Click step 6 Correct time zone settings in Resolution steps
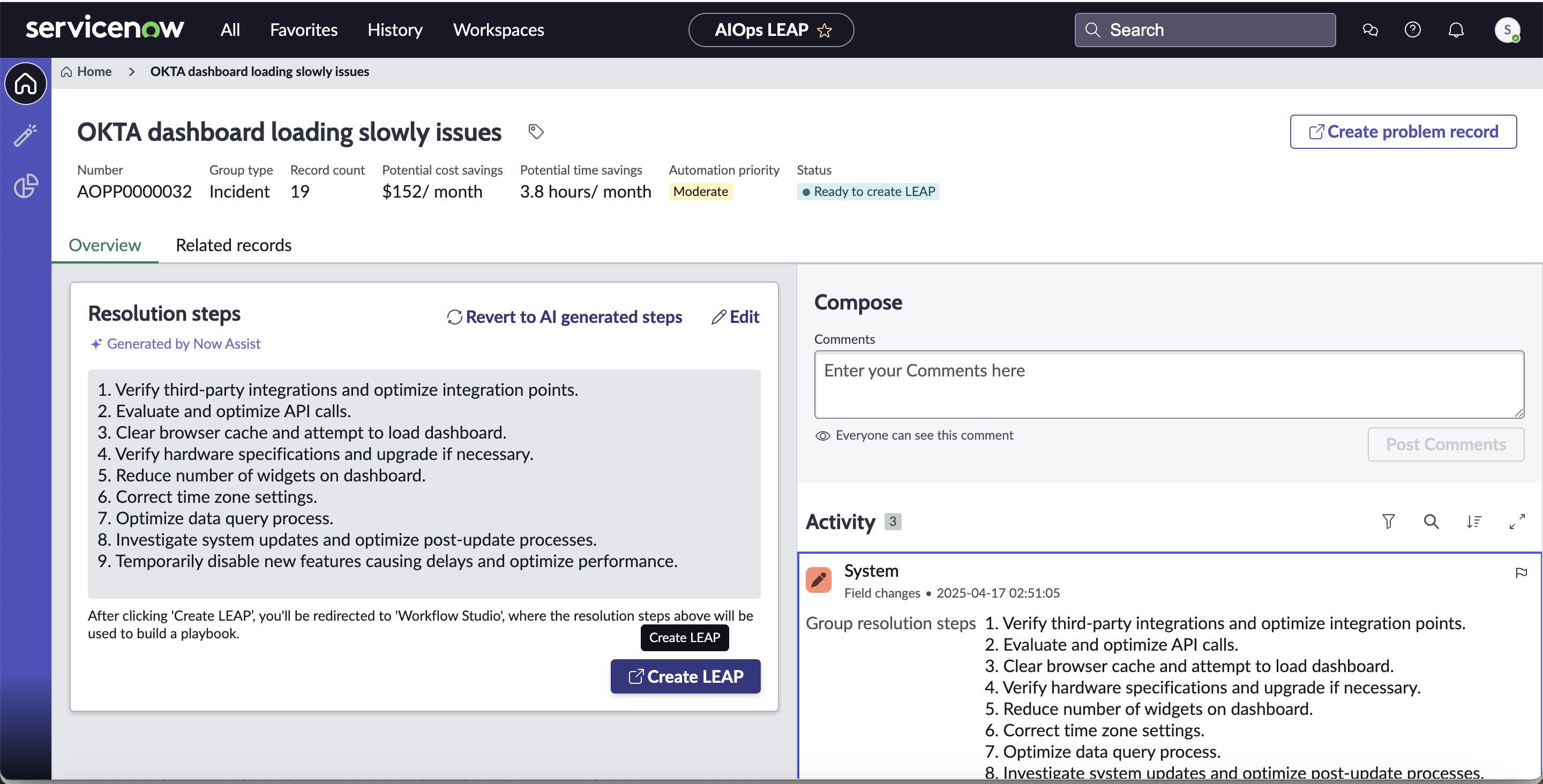Image resolution: width=1543 pixels, height=784 pixels. pyautogui.click(x=207, y=496)
